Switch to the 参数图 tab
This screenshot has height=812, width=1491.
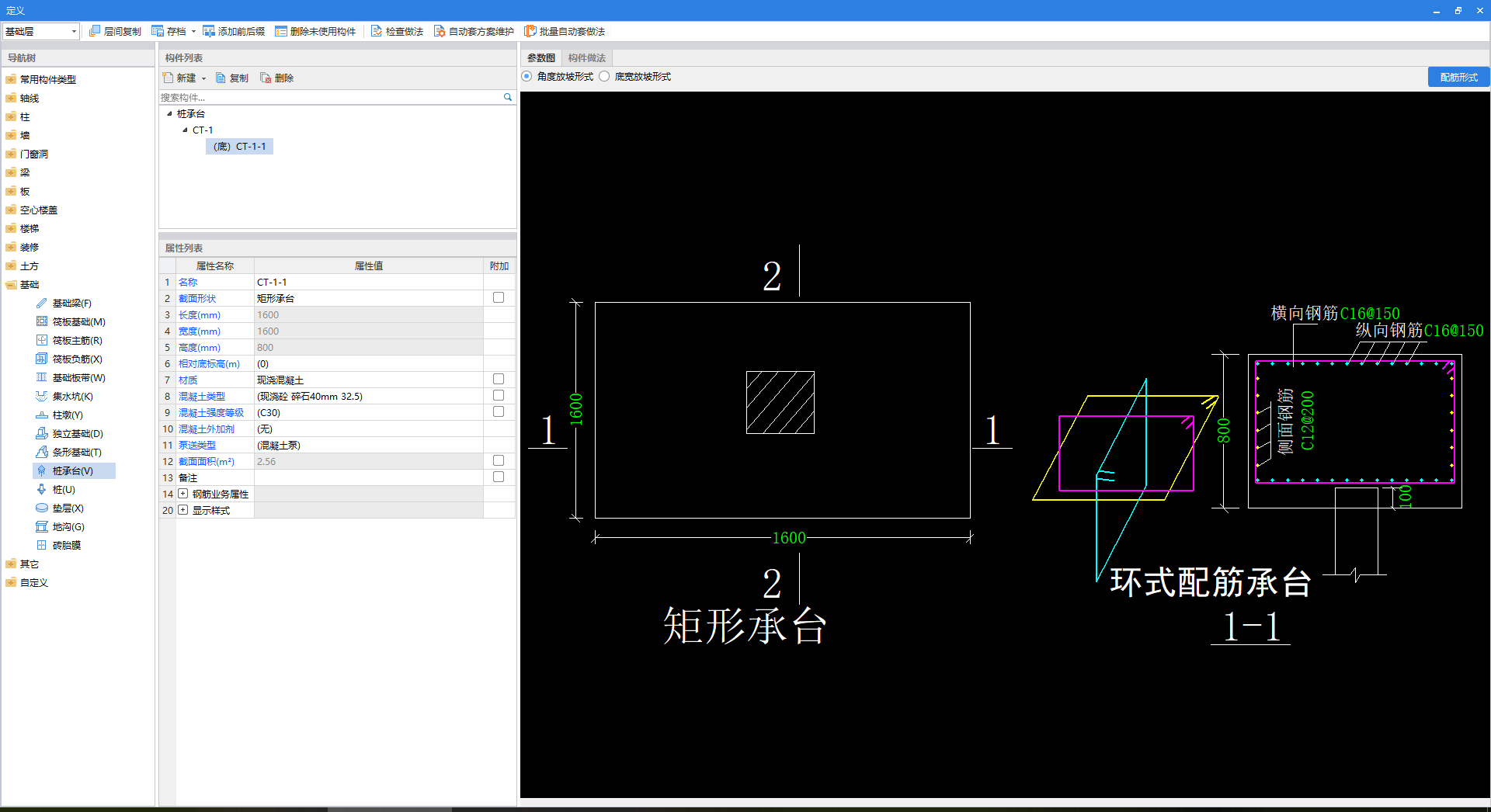click(540, 58)
